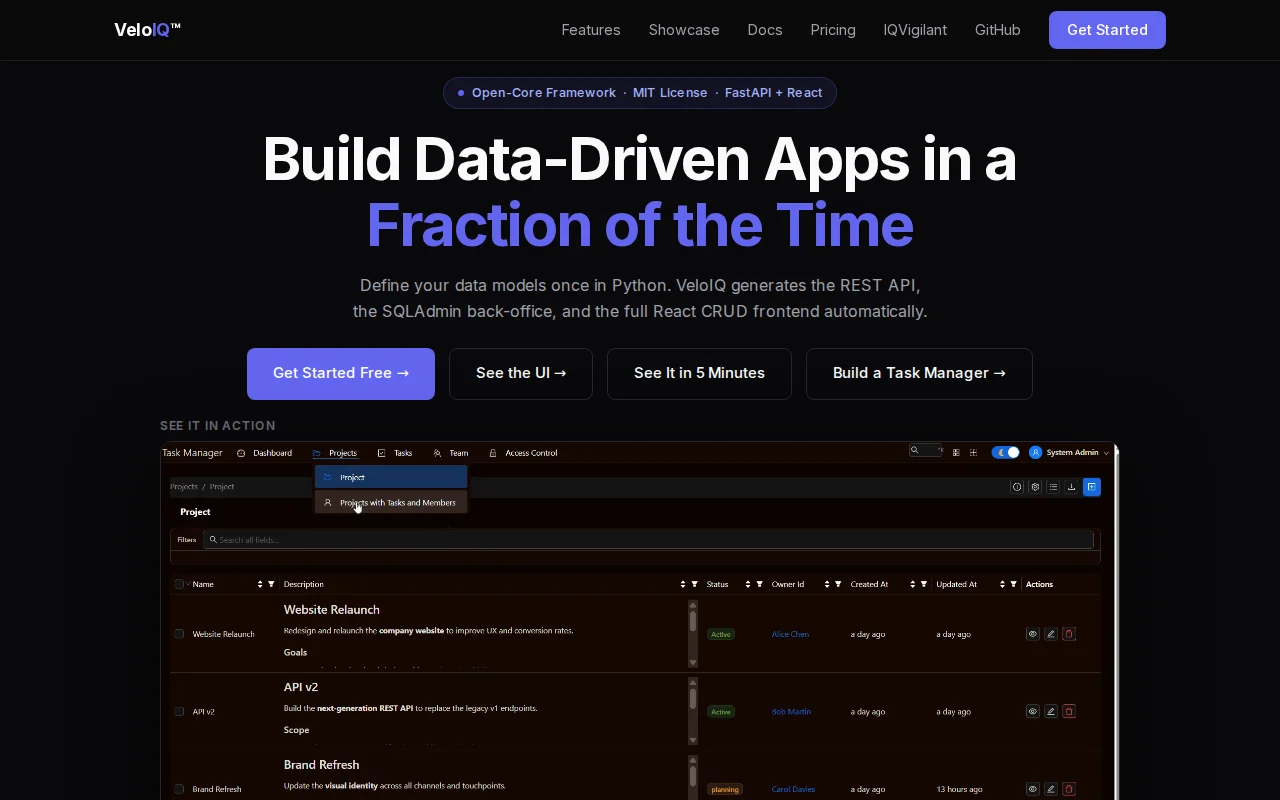Viewport: 1280px width, 800px height.
Task: Go to the Showcase page
Action: coord(684,30)
